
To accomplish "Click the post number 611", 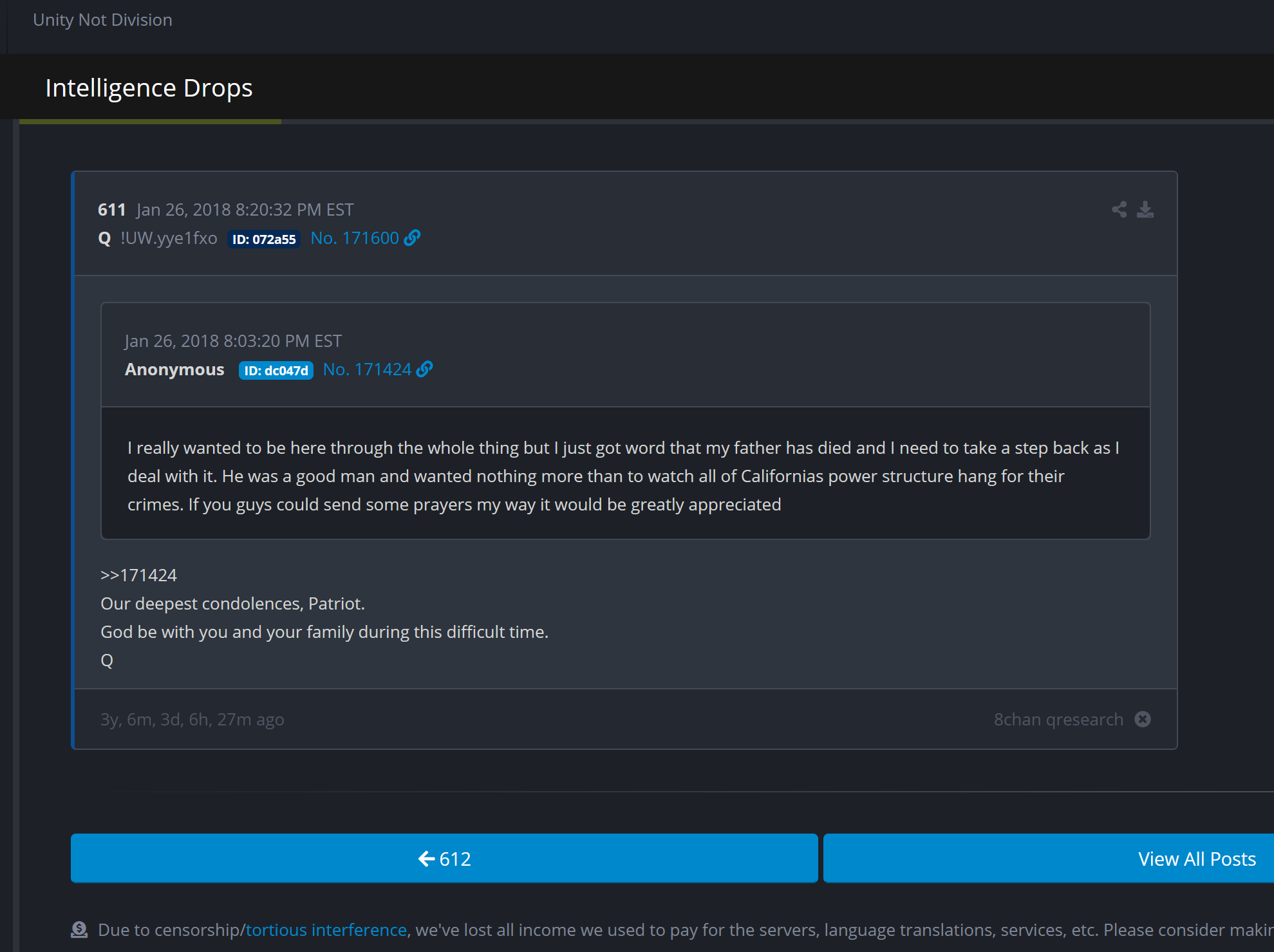I will 112,210.
